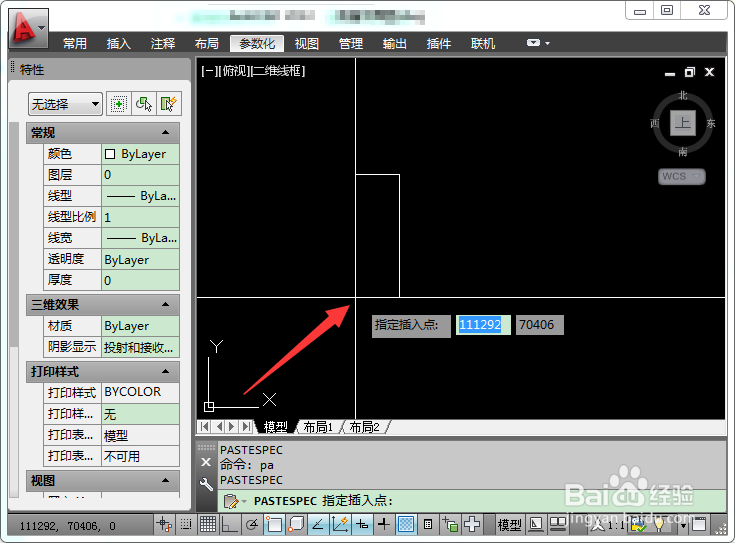Screen dimensions: 735x543
Task: Click the highlighted 111292 X coordinate field
Action: pos(483,324)
